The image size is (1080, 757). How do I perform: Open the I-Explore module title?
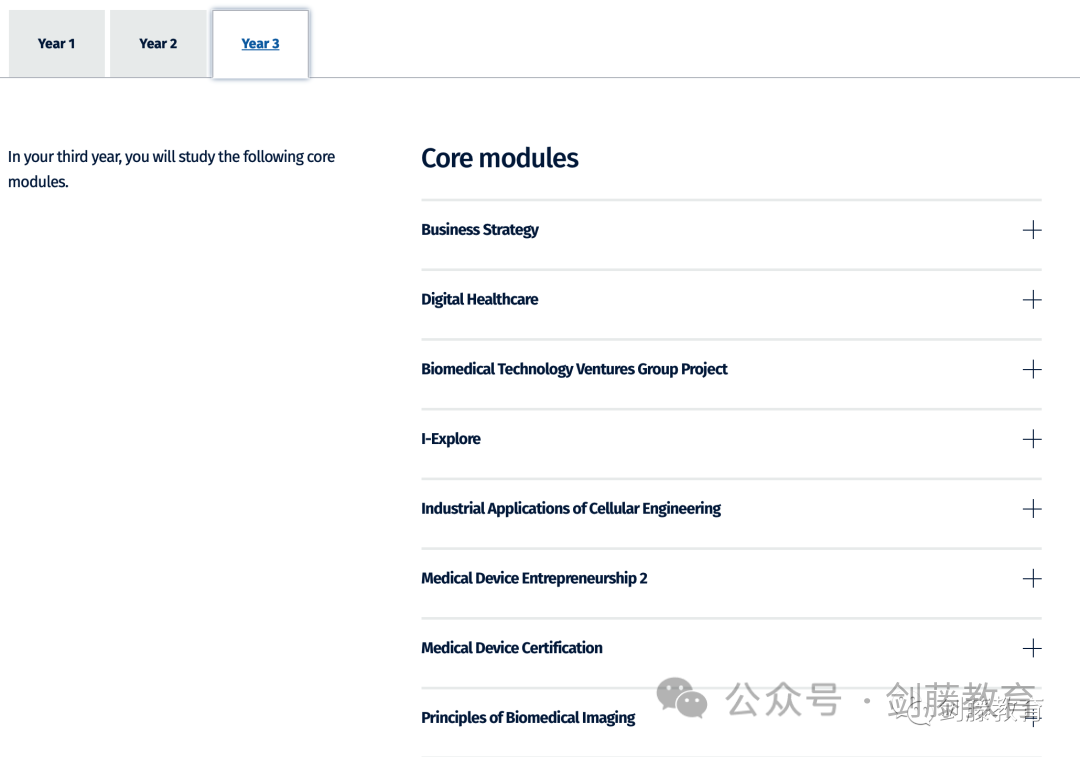[450, 439]
